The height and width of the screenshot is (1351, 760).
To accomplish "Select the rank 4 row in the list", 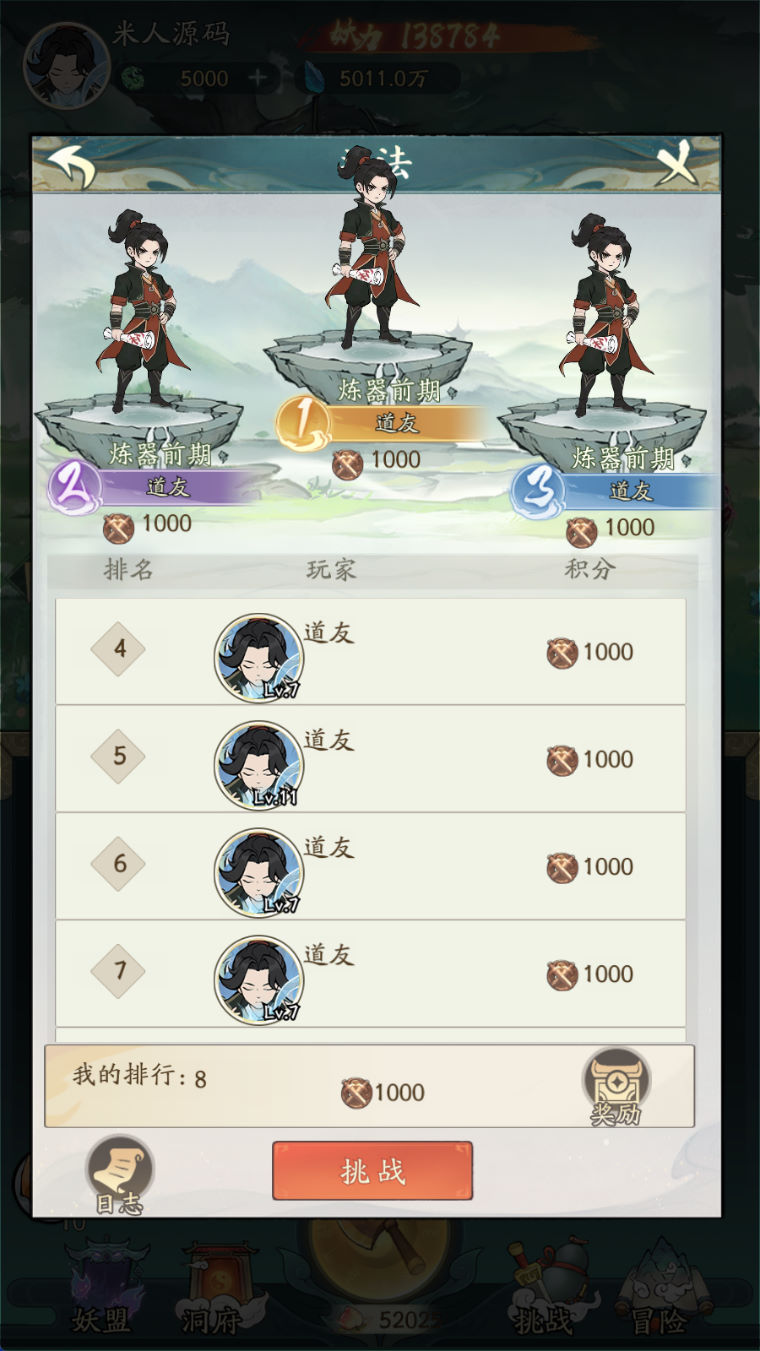I will pyautogui.click(x=370, y=651).
